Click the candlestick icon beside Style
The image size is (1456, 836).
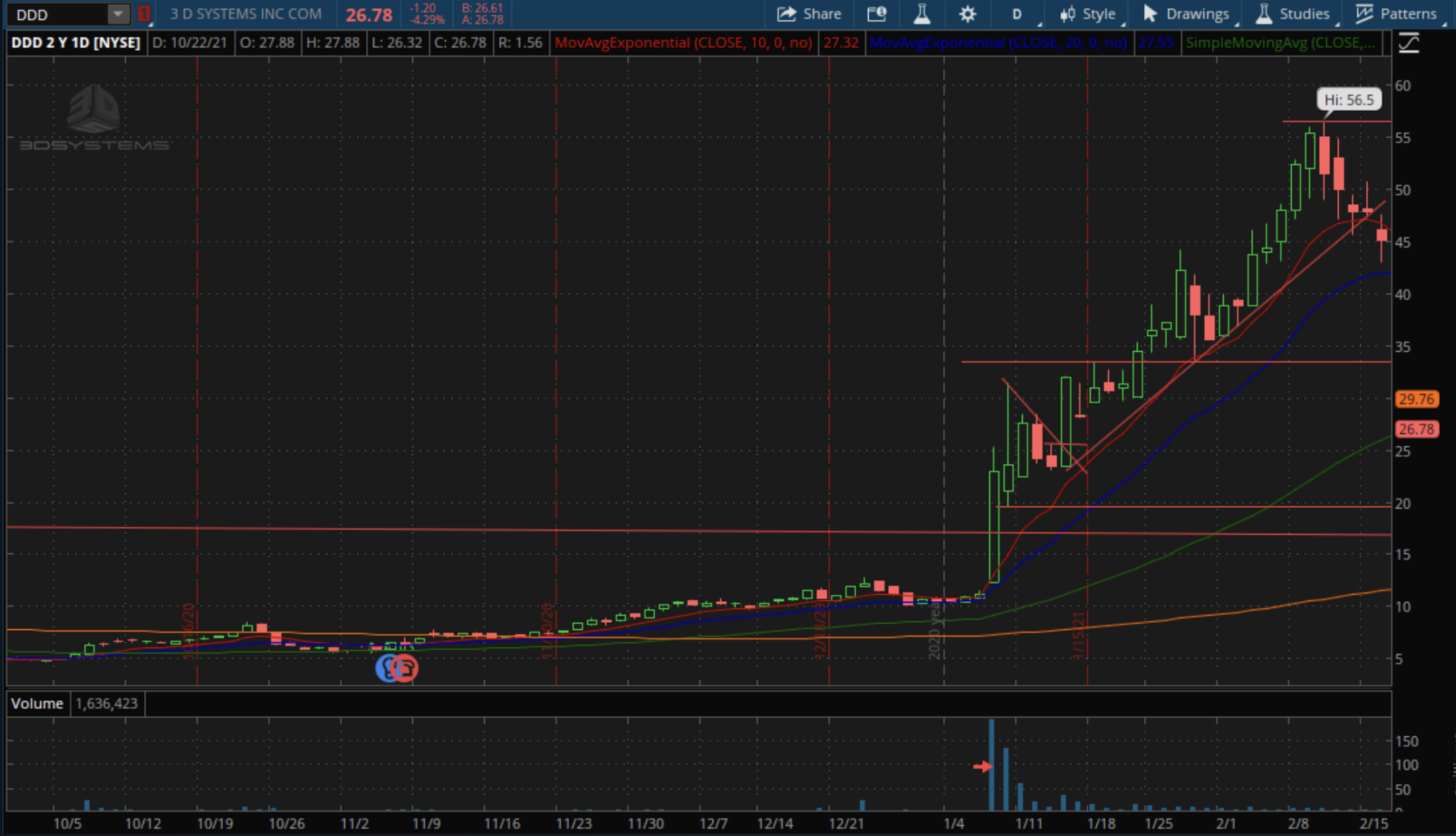click(1068, 14)
